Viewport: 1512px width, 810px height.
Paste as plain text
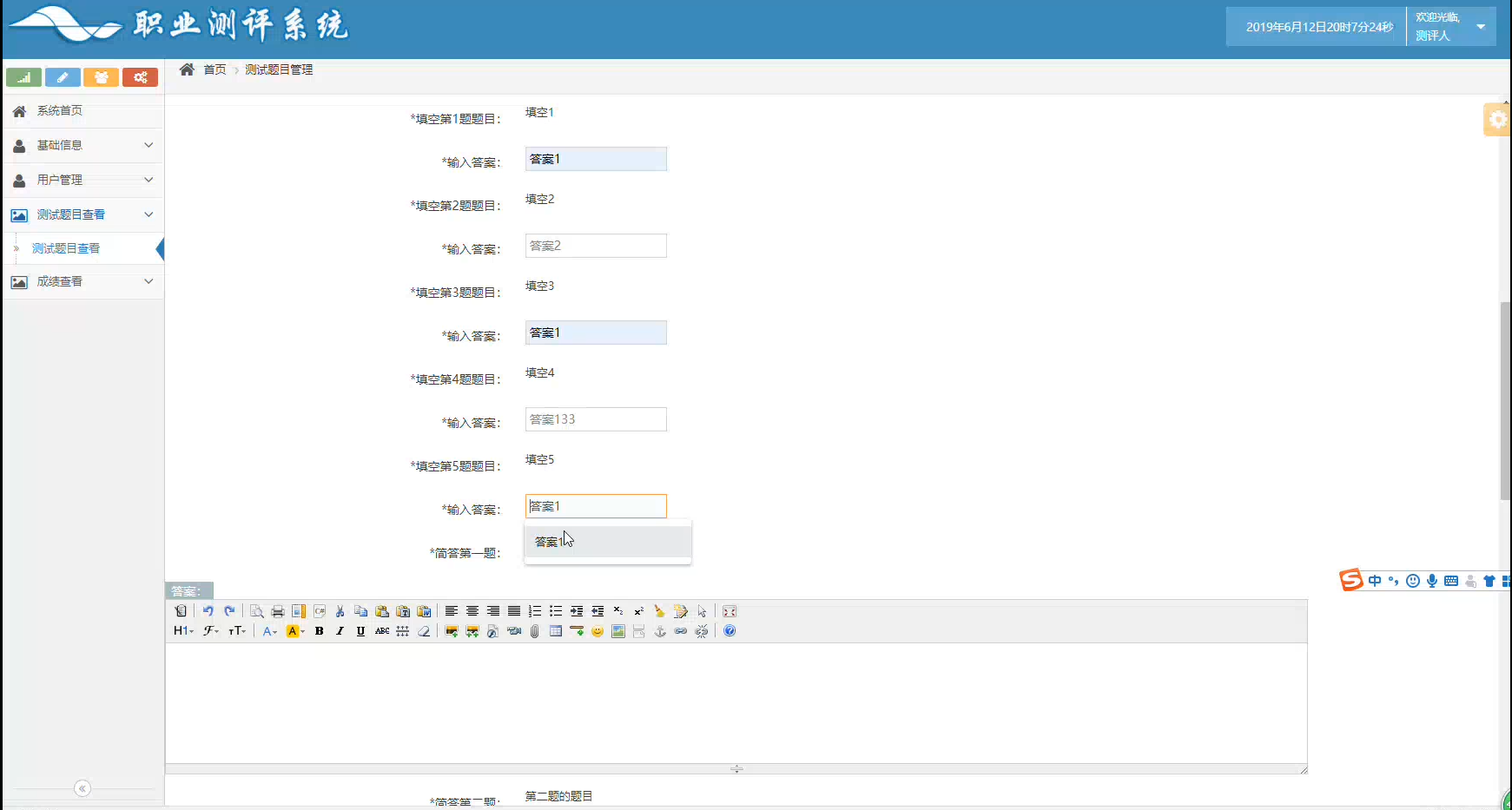tap(403, 611)
